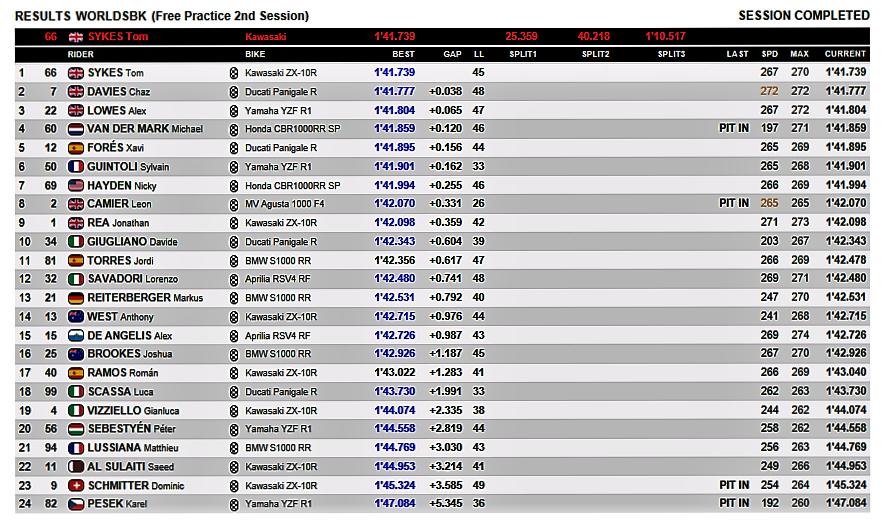Click the German flag beside REITERBERGER Markus
The height and width of the screenshot is (520, 882).
75,298
